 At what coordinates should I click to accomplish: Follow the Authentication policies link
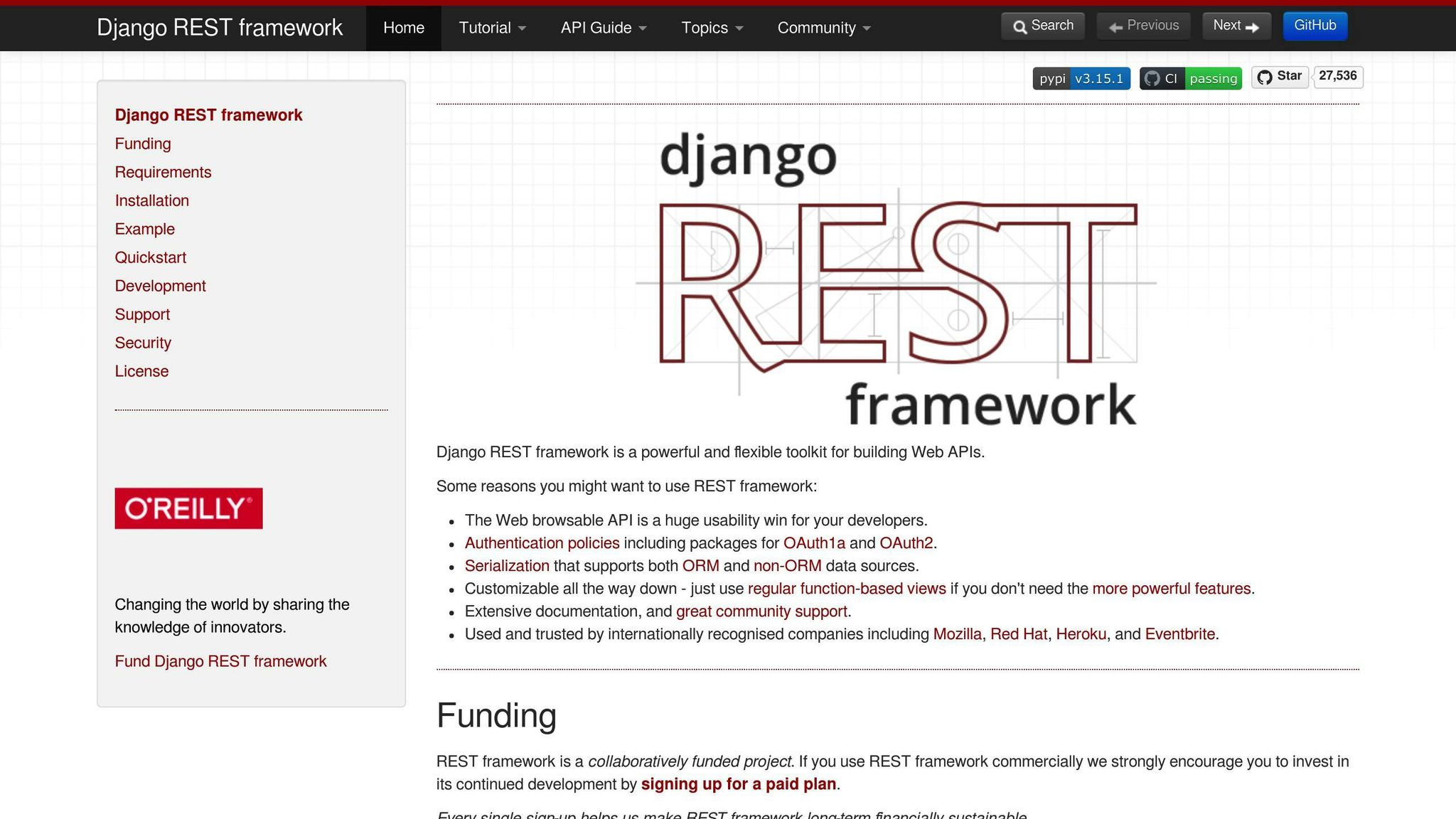(x=542, y=542)
